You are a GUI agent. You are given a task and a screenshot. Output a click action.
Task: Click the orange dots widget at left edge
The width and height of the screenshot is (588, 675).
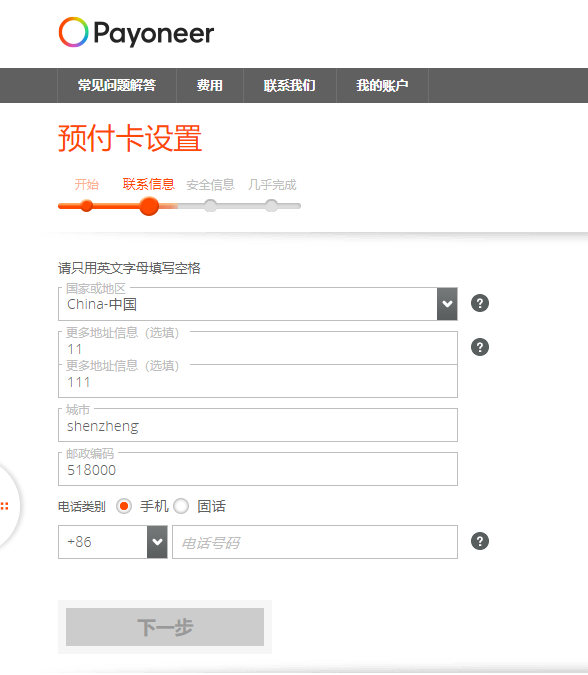[x=5, y=506]
